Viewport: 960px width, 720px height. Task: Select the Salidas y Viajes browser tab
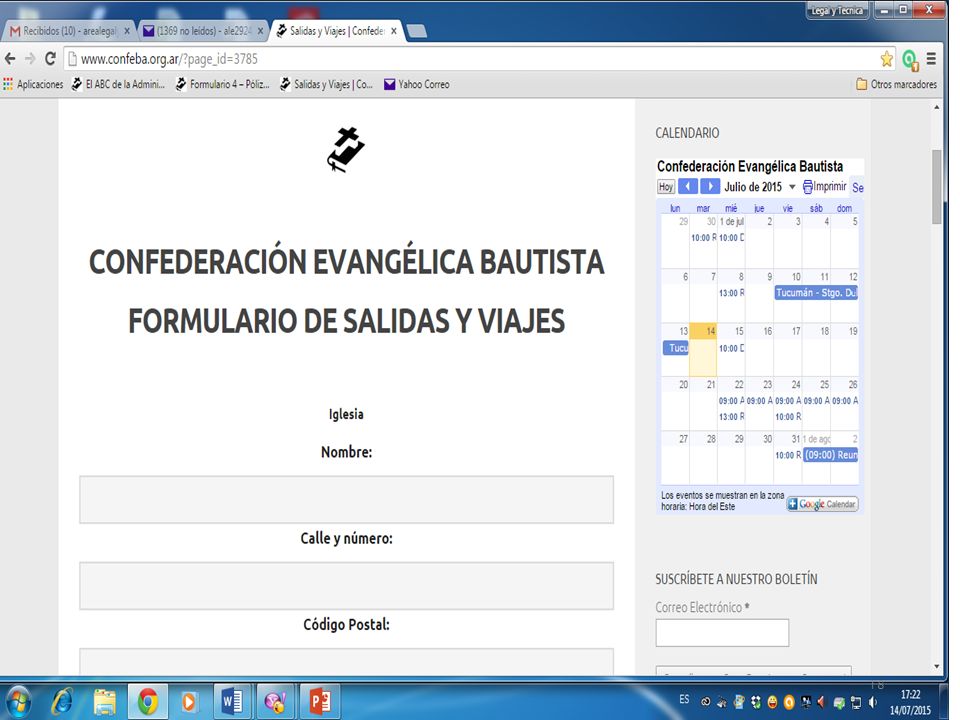click(x=337, y=31)
